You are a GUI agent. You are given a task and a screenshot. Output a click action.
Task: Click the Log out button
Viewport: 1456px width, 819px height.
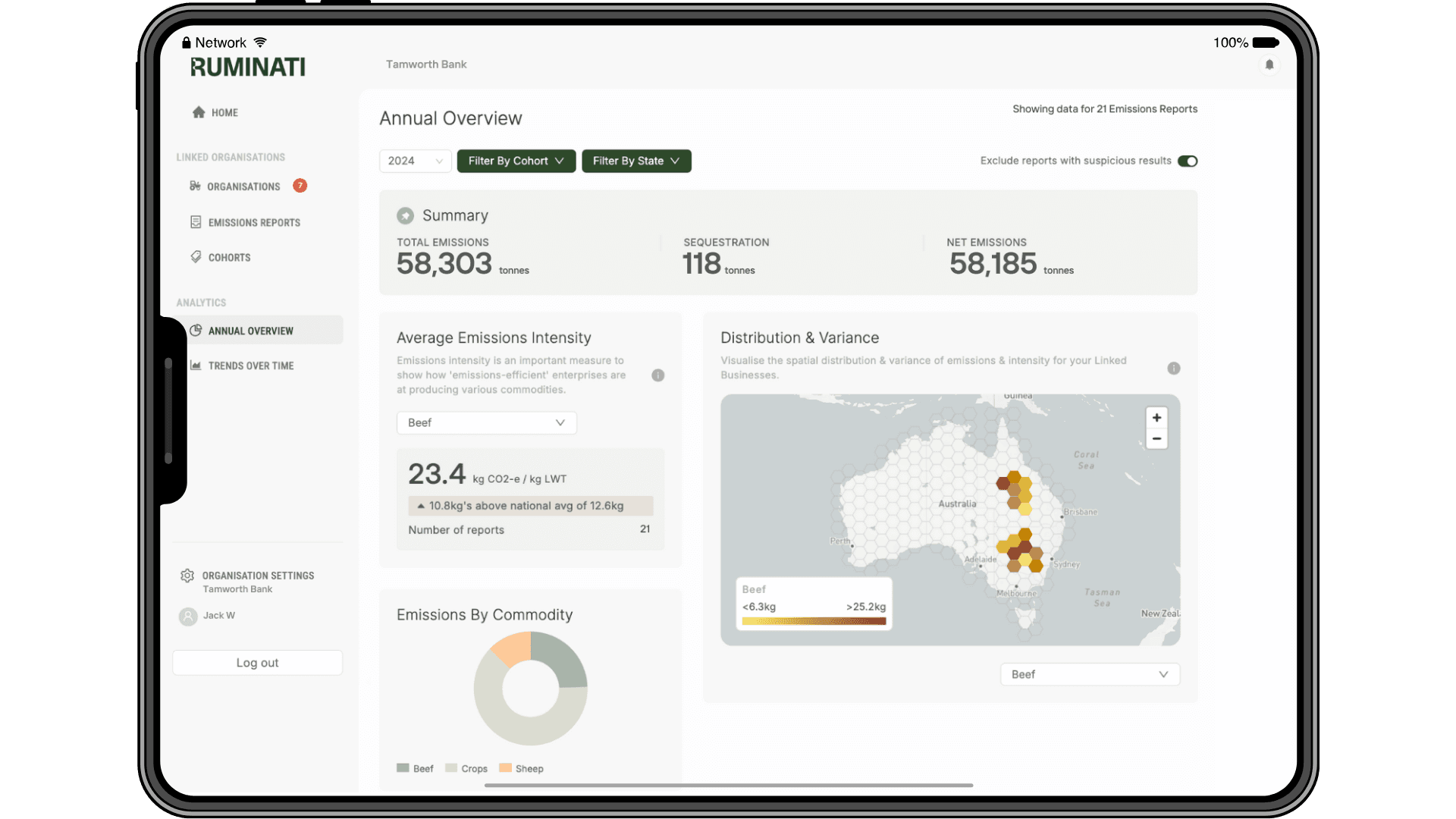257,662
